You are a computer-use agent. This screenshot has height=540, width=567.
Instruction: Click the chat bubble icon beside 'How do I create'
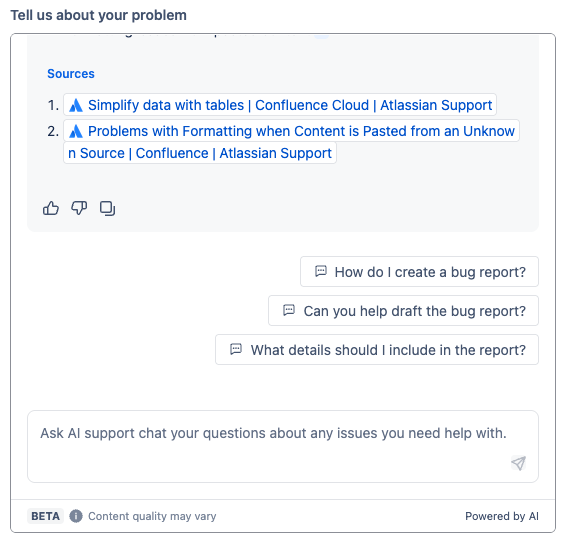pyautogui.click(x=321, y=271)
